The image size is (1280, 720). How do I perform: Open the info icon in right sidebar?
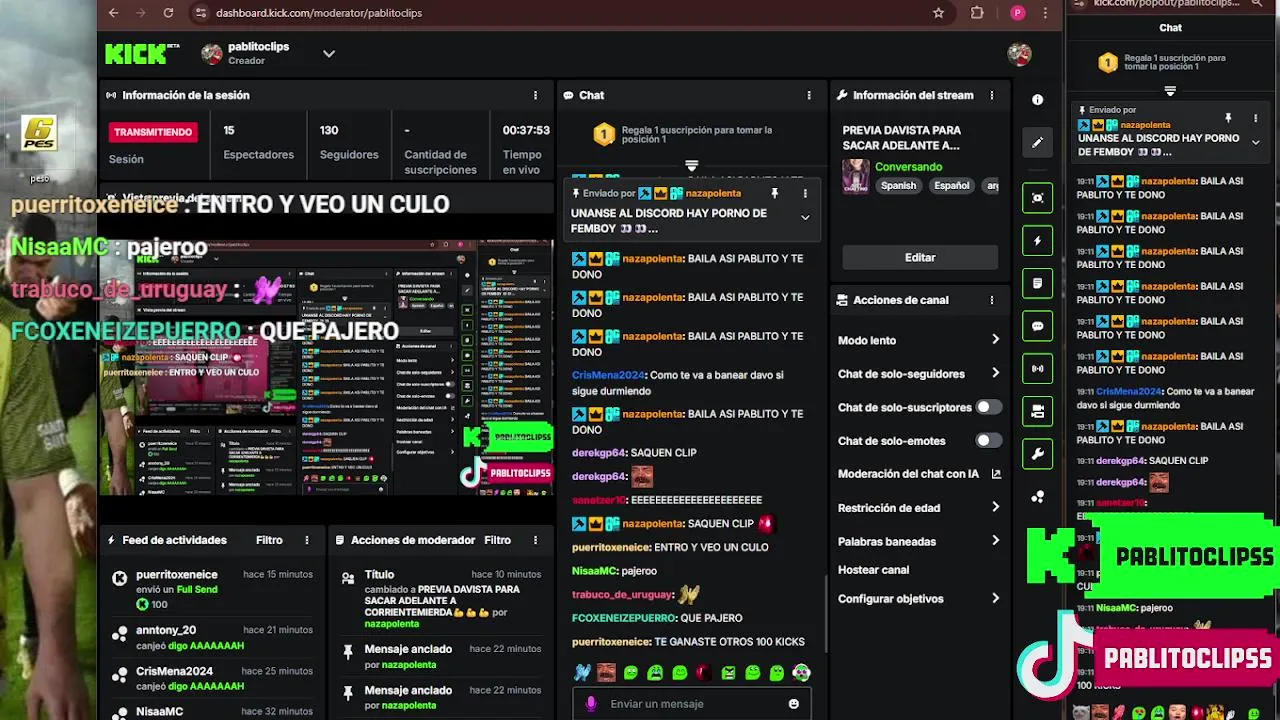[x=1038, y=99]
